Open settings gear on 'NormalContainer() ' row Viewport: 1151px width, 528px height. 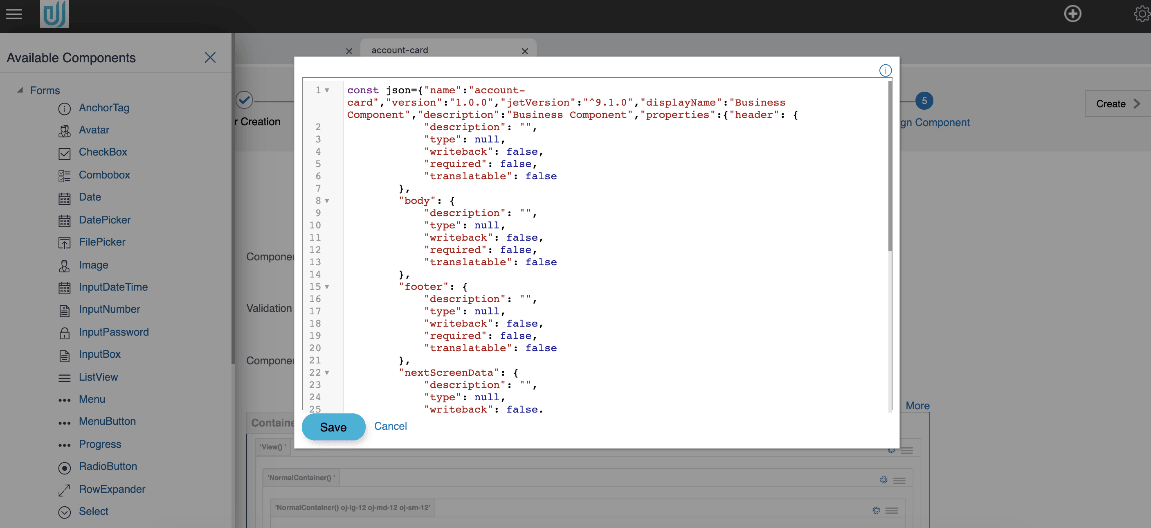point(883,480)
